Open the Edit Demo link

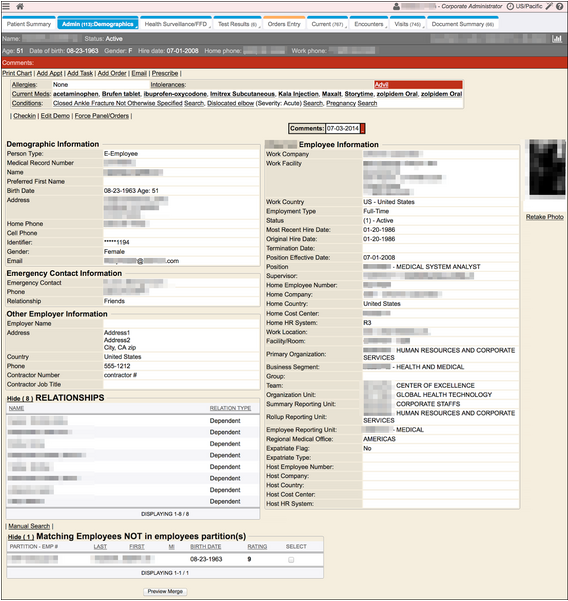[x=55, y=116]
